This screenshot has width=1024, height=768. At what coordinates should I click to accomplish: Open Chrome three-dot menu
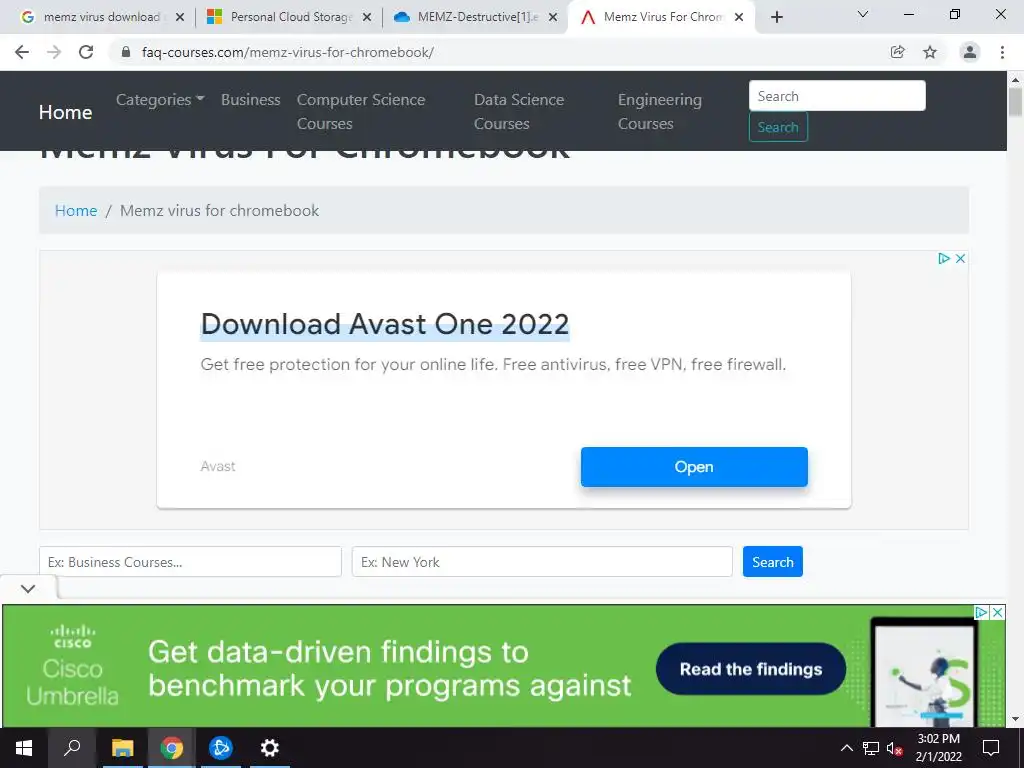(x=1002, y=52)
